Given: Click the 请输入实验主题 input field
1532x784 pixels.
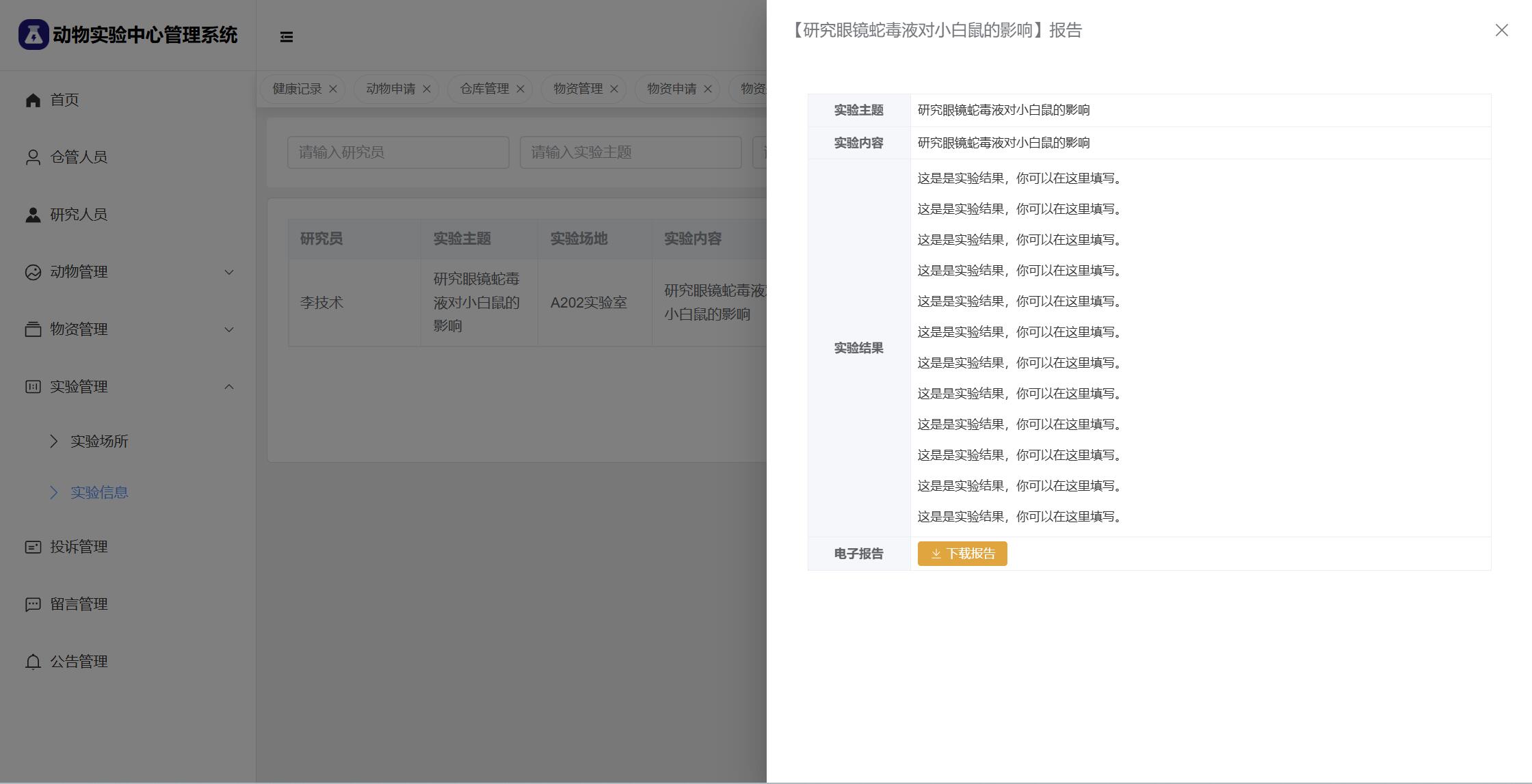Looking at the screenshot, I should tap(630, 152).
